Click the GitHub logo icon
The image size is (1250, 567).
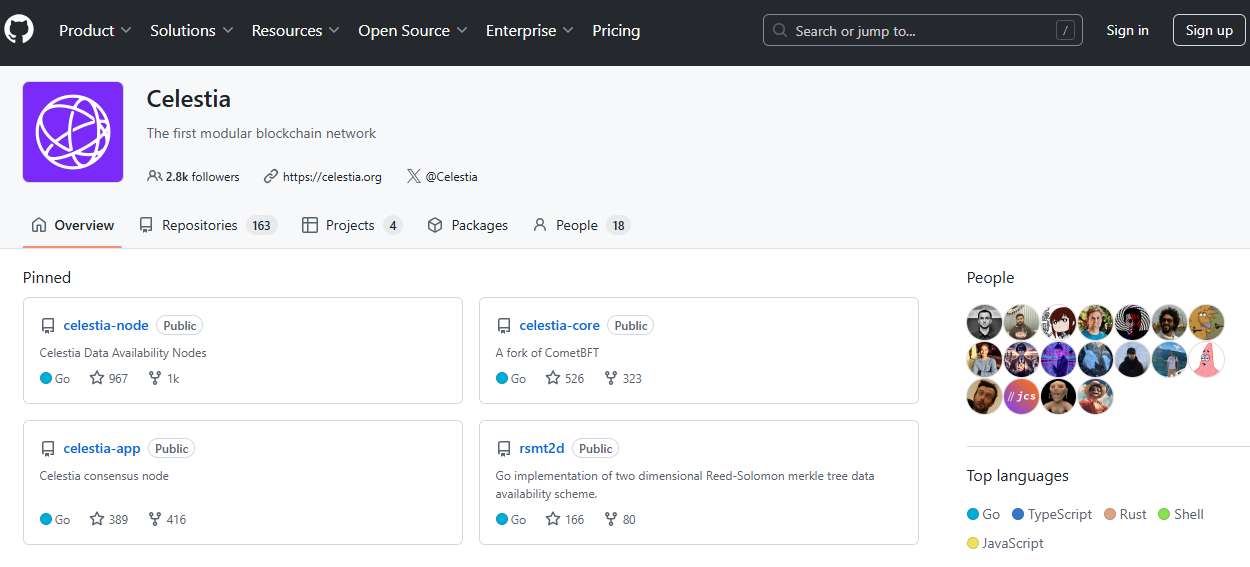pos(19,30)
